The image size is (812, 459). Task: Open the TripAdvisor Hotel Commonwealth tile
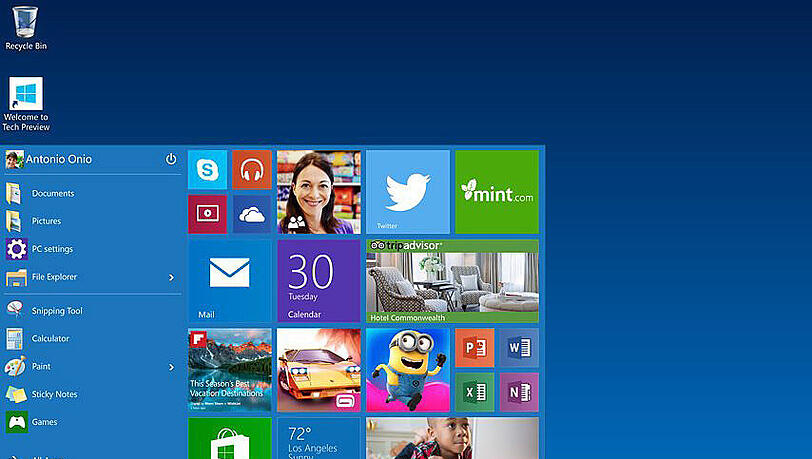point(453,281)
